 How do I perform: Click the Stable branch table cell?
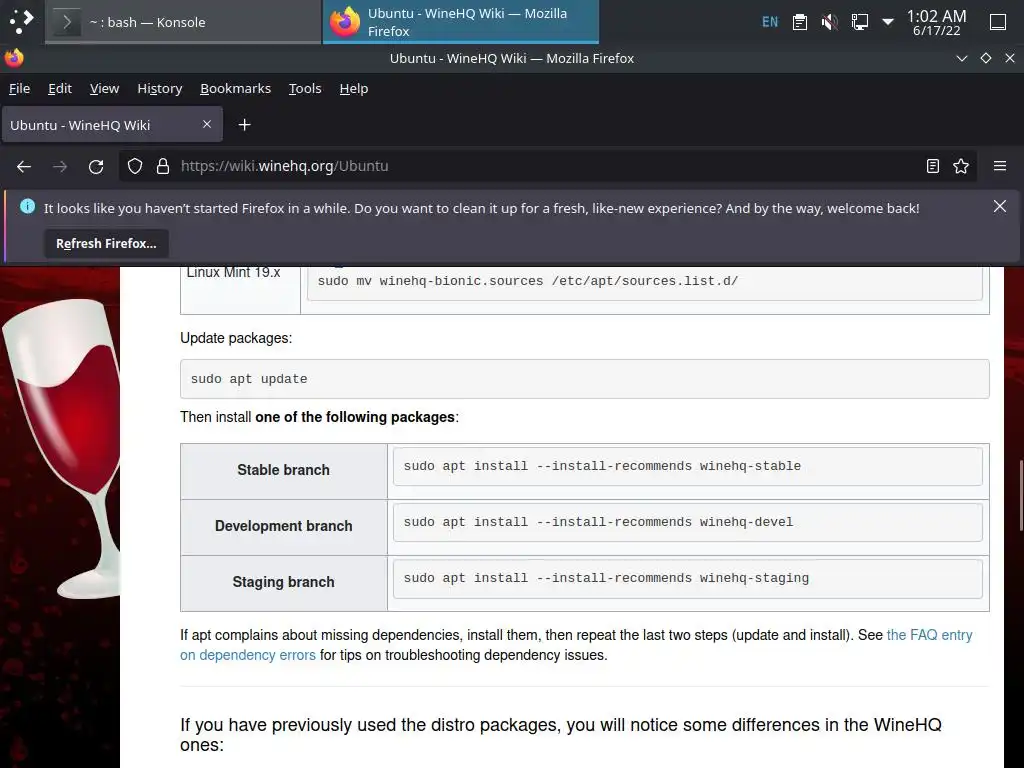click(x=283, y=470)
